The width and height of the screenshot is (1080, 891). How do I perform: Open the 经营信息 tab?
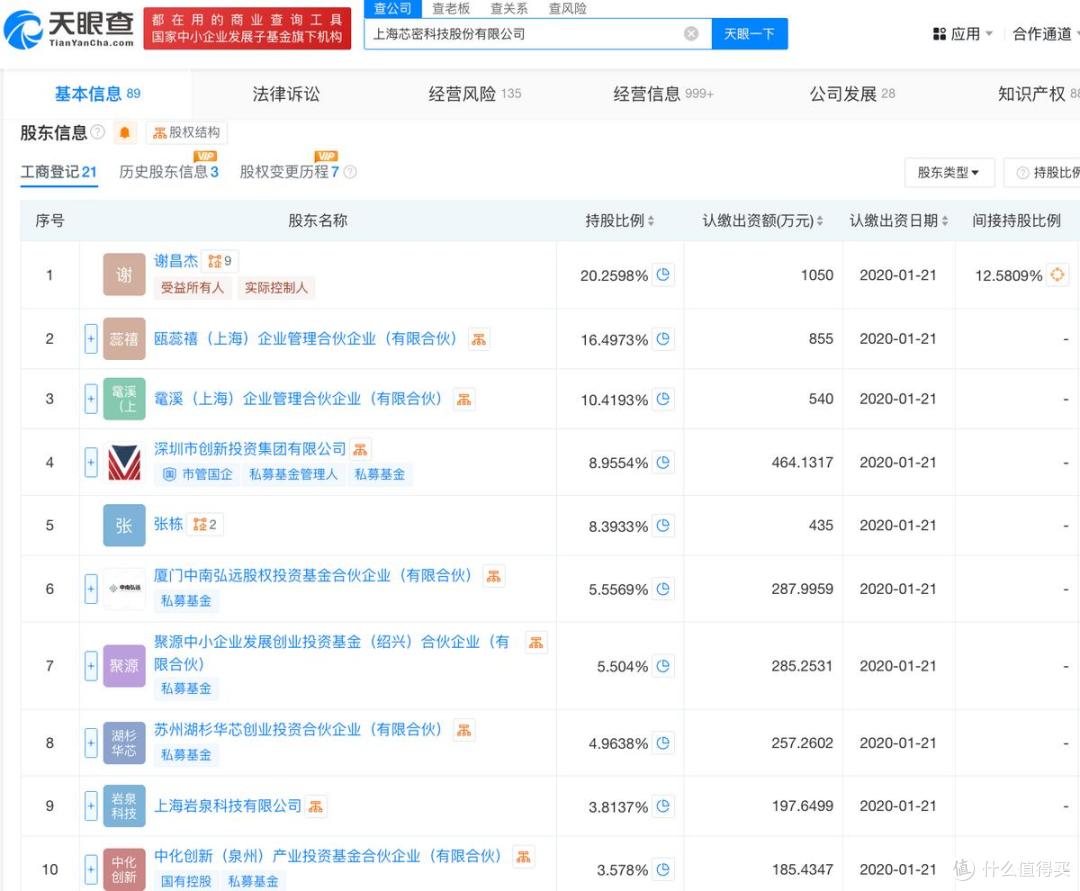click(663, 94)
